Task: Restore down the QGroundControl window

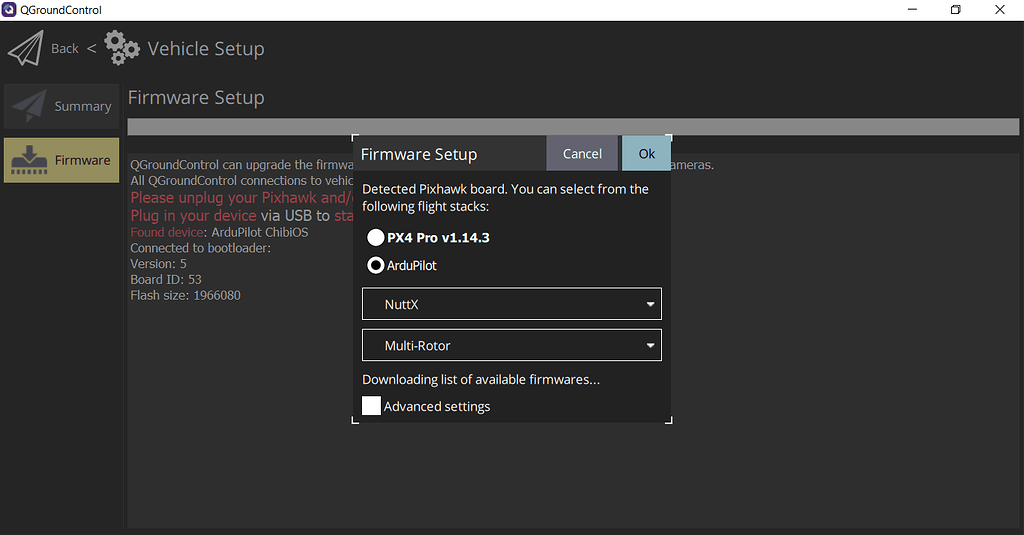Action: (955, 10)
